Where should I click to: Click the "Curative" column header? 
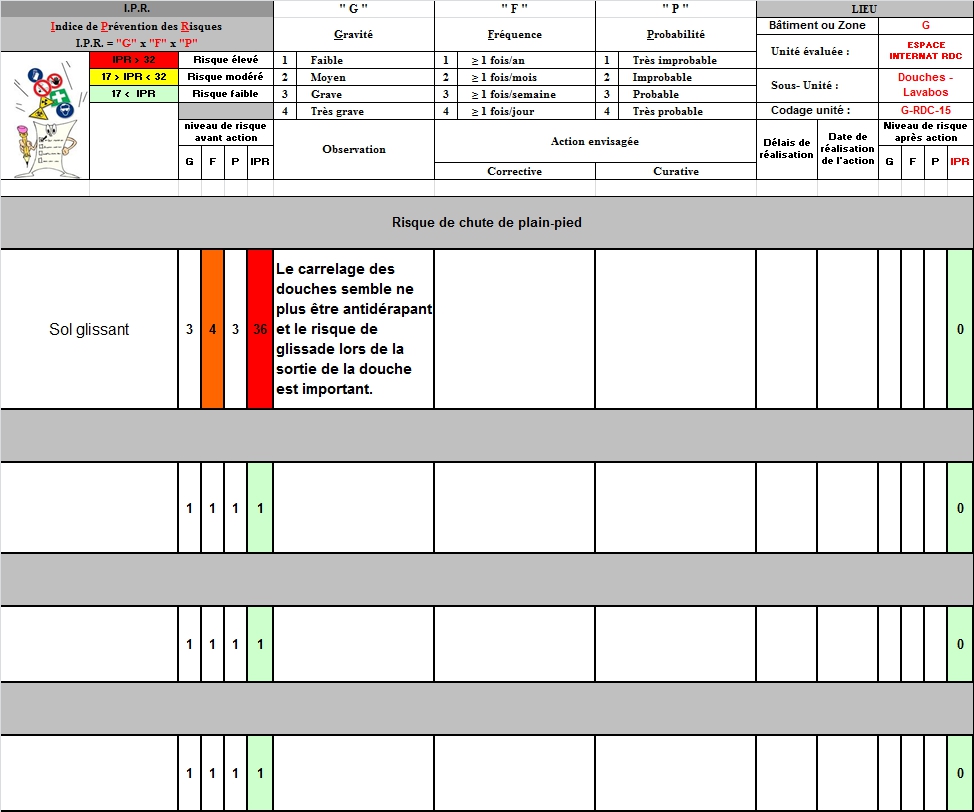coord(676,171)
